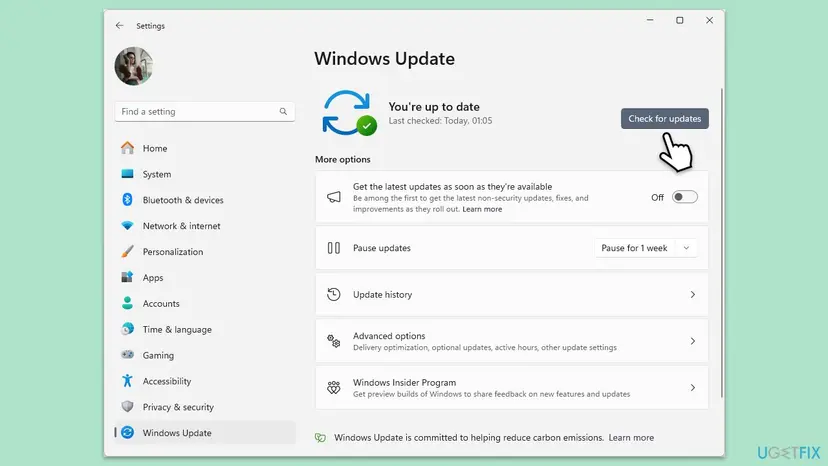828x466 pixels.
Task: Click the Bluetooth & devices icon
Action: point(127,200)
